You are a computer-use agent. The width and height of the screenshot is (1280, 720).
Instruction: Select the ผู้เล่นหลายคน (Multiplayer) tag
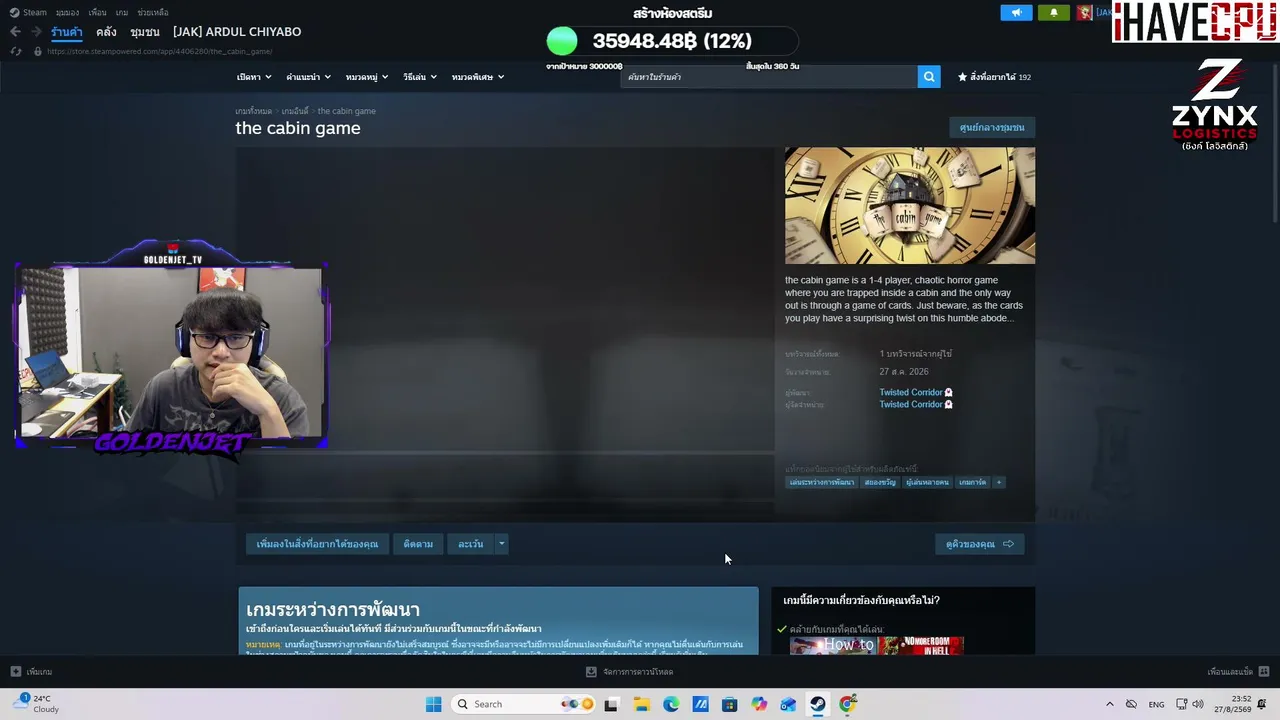(927, 482)
